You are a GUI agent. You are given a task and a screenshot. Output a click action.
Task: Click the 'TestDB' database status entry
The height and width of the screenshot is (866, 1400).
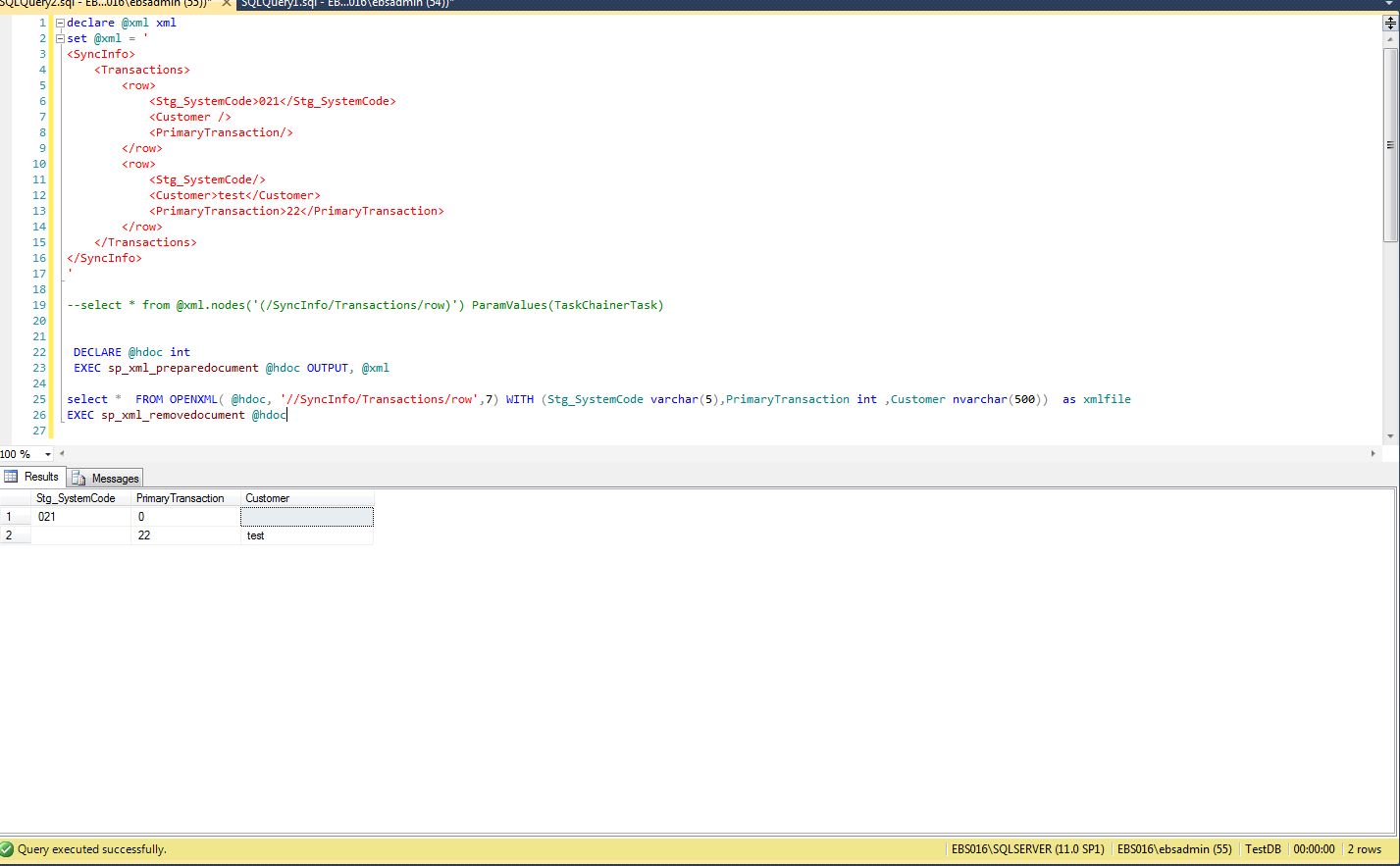click(x=1263, y=849)
